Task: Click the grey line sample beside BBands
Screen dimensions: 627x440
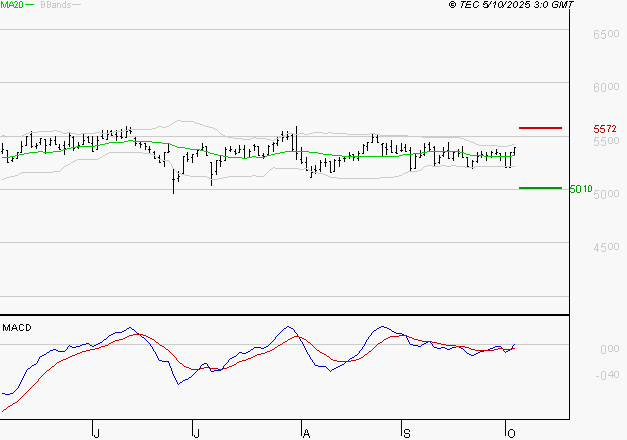Action: point(77,5)
